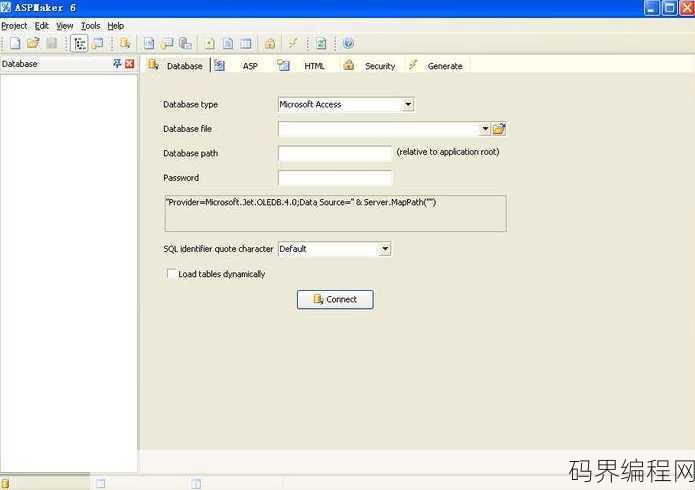Open the Project menu
Image resolution: width=695 pixels, height=490 pixels.
(14, 26)
